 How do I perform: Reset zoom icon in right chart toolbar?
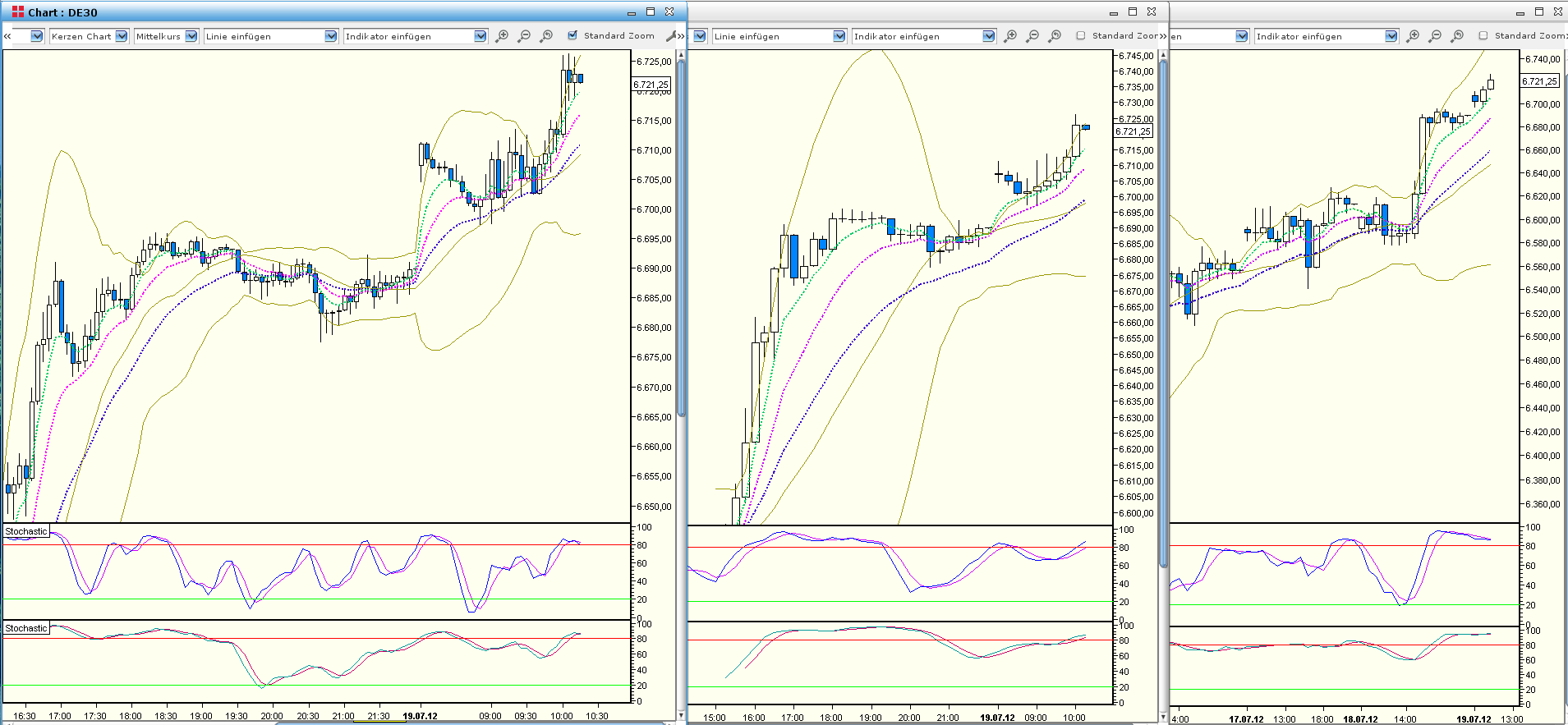[1457, 36]
